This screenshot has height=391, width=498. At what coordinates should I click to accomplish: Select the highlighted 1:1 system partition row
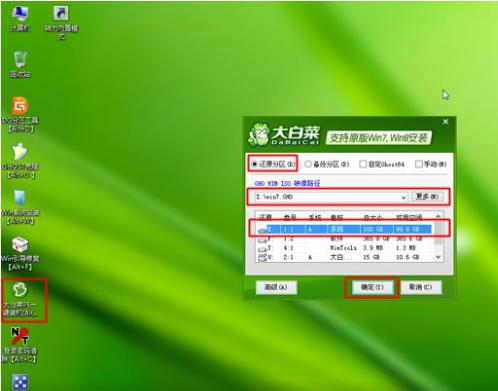click(344, 229)
